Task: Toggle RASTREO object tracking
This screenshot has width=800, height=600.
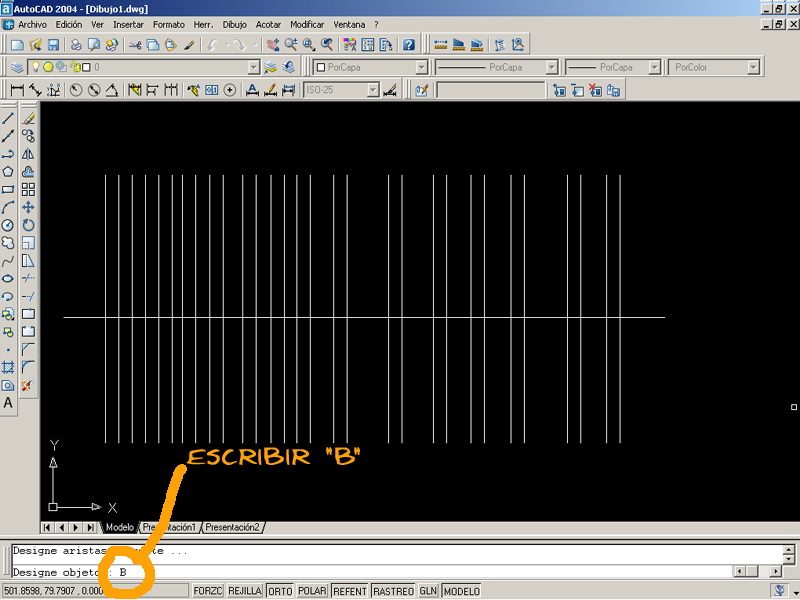Action: 393,591
